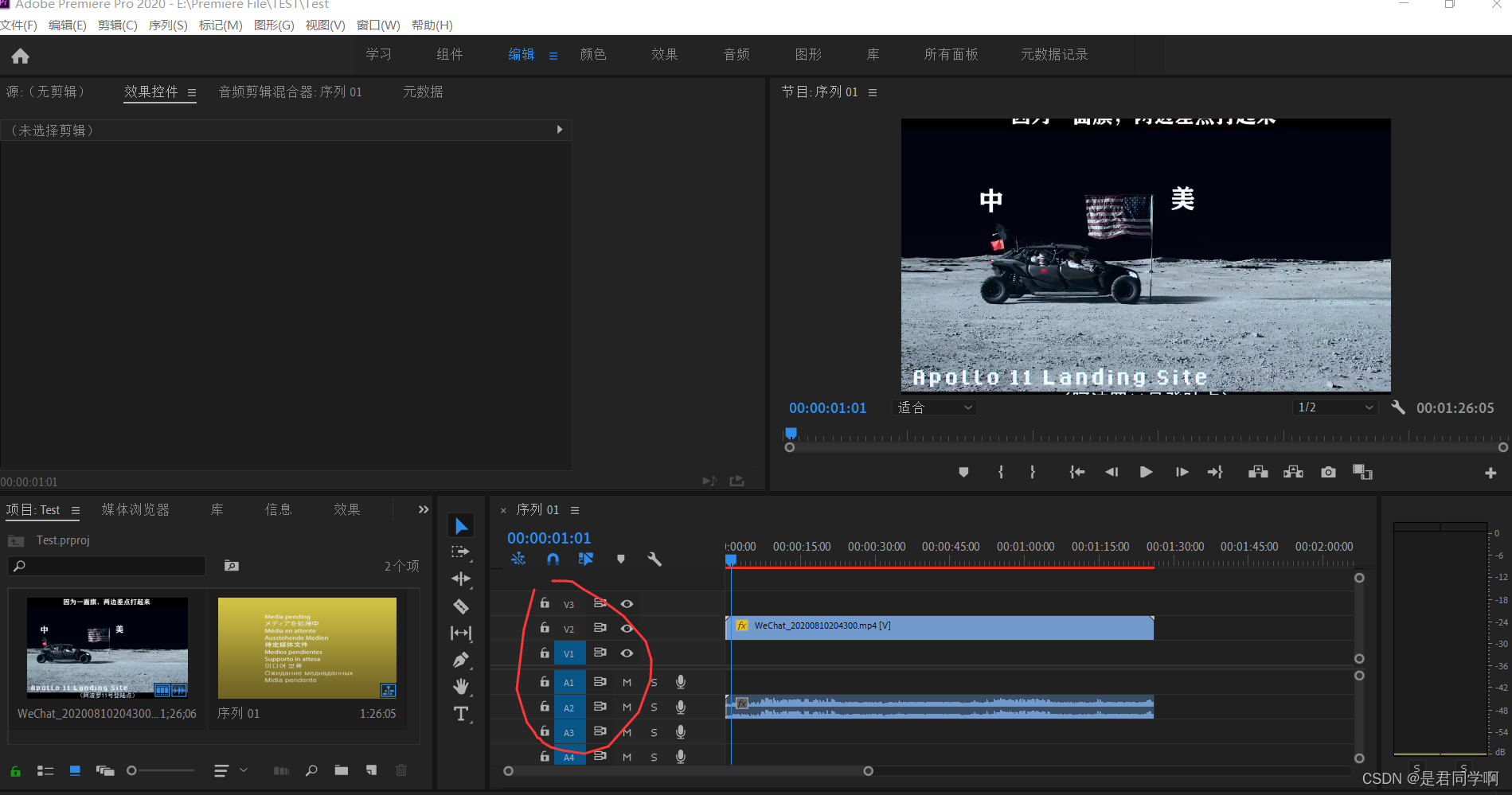This screenshot has height=795, width=1512.
Task: Click Mark Out in Program monitor
Action: (x=1033, y=472)
